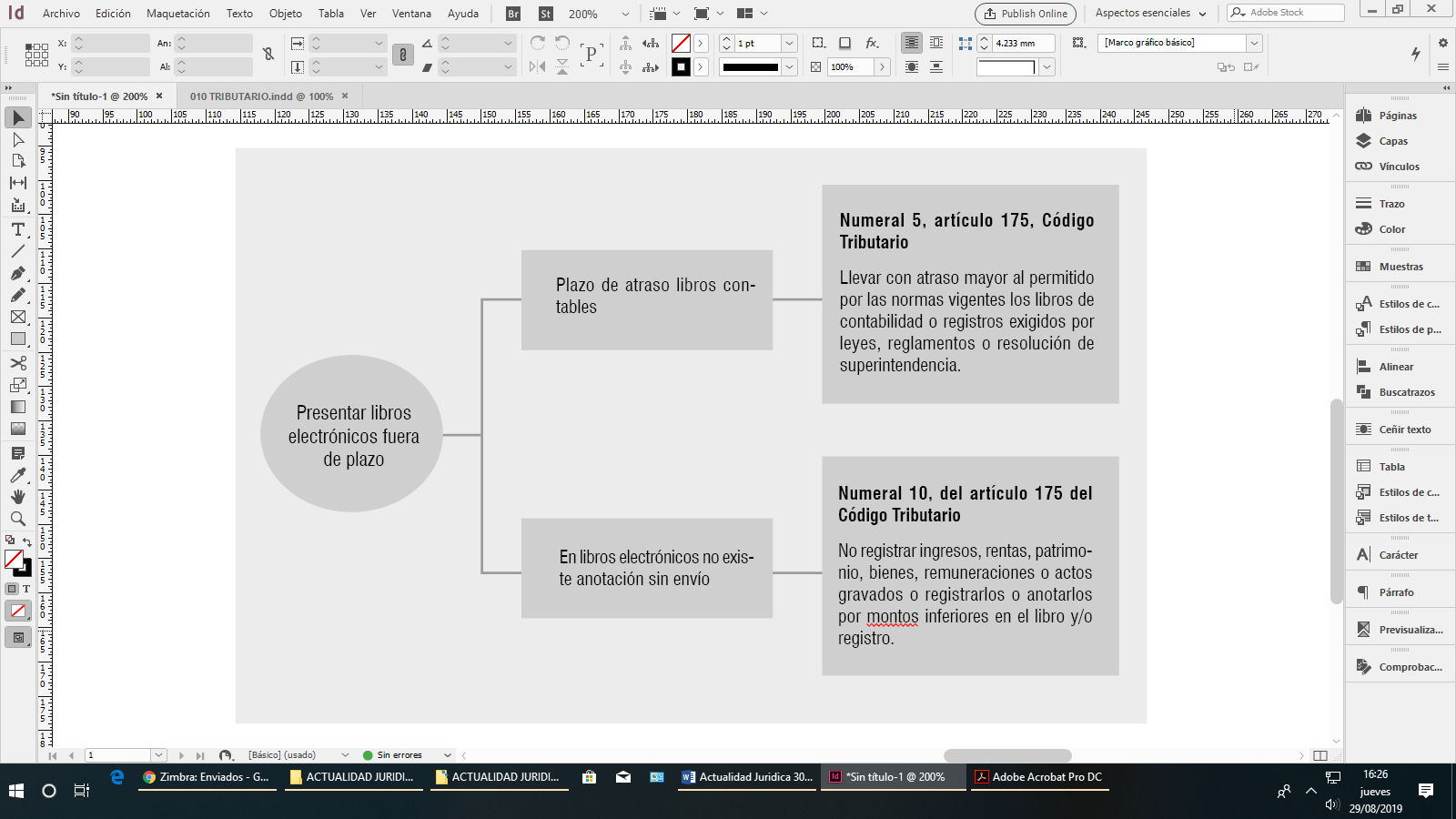The height and width of the screenshot is (819, 1456).
Task: Open the Edición menu
Action: pos(113,14)
